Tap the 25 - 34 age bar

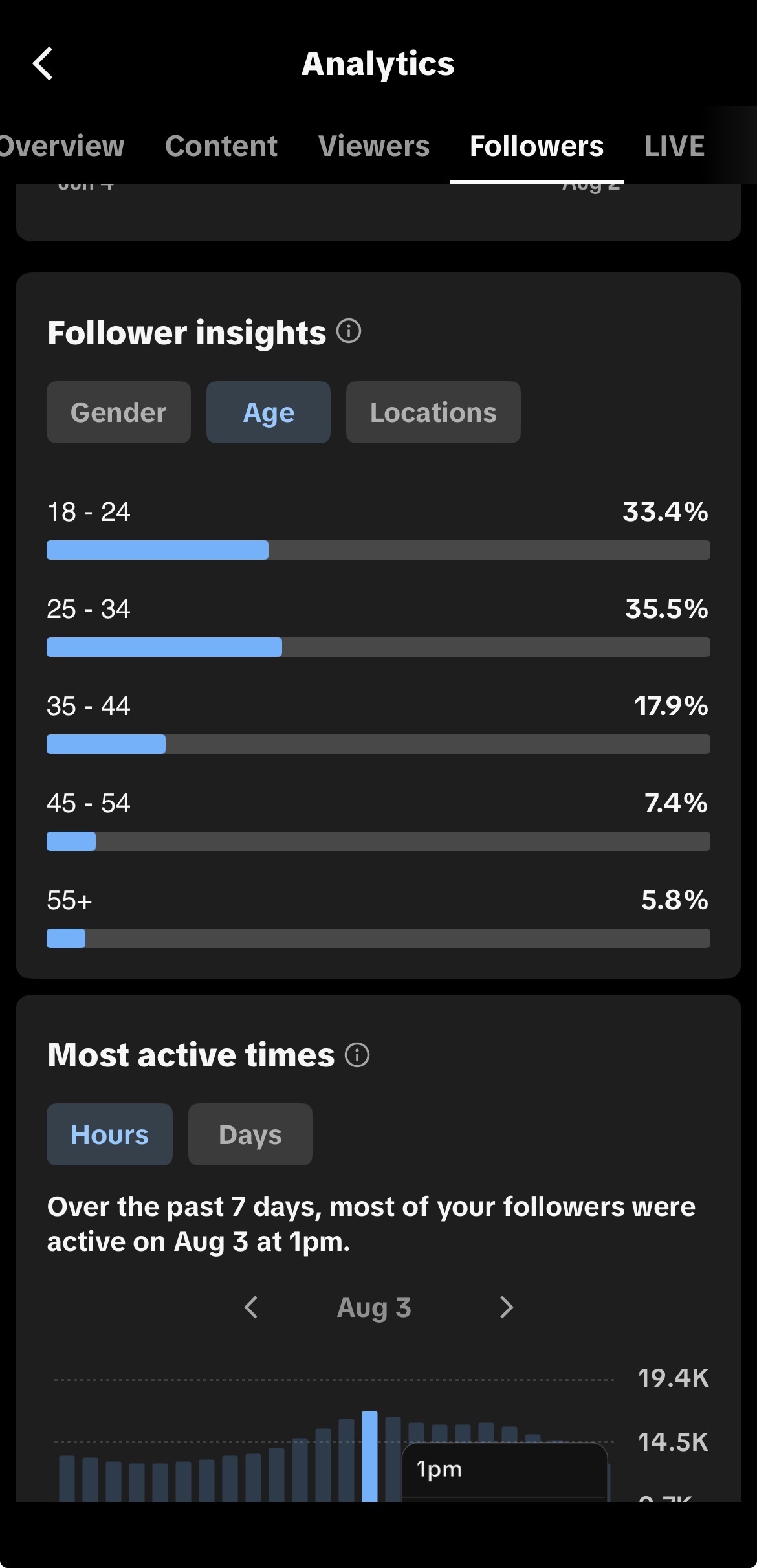point(378,647)
